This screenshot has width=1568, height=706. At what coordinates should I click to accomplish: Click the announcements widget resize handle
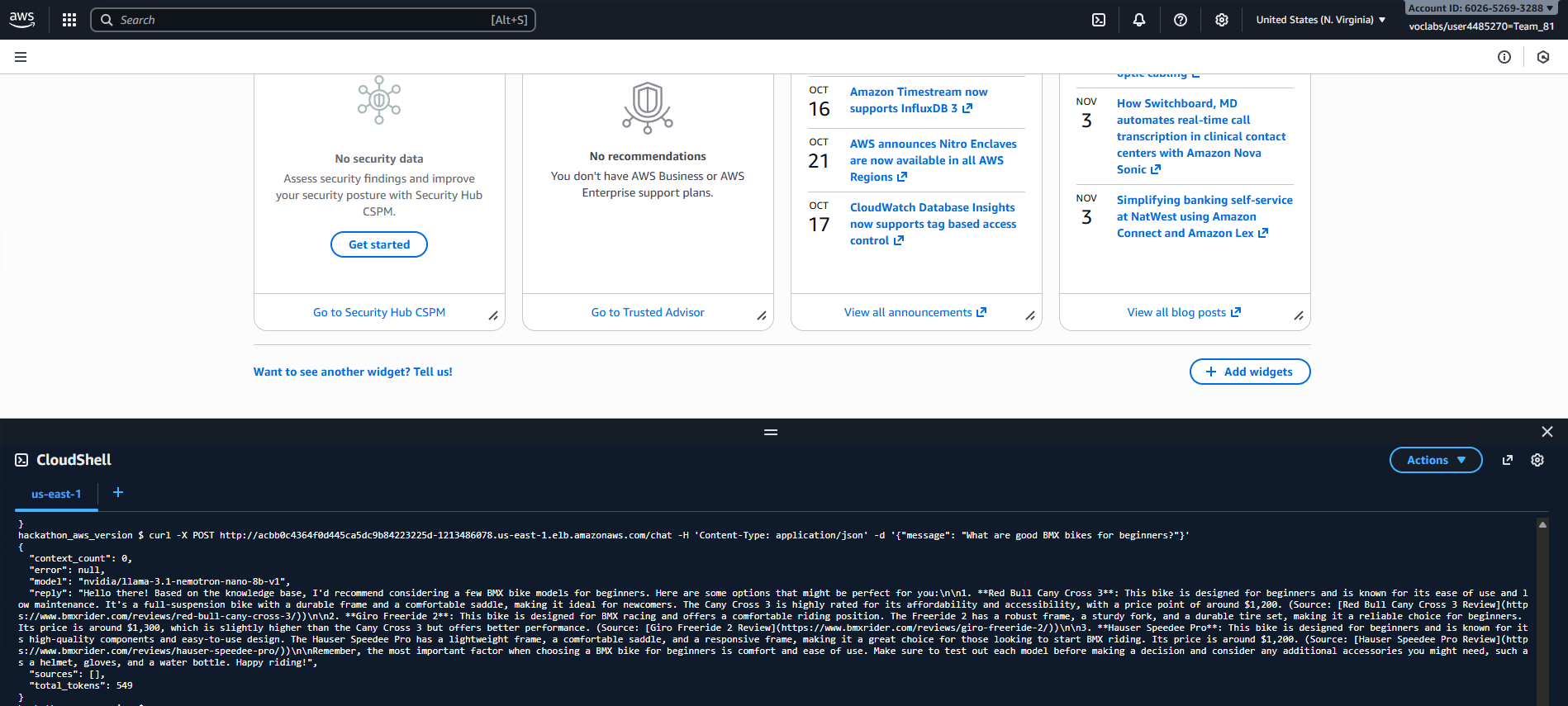(1030, 315)
